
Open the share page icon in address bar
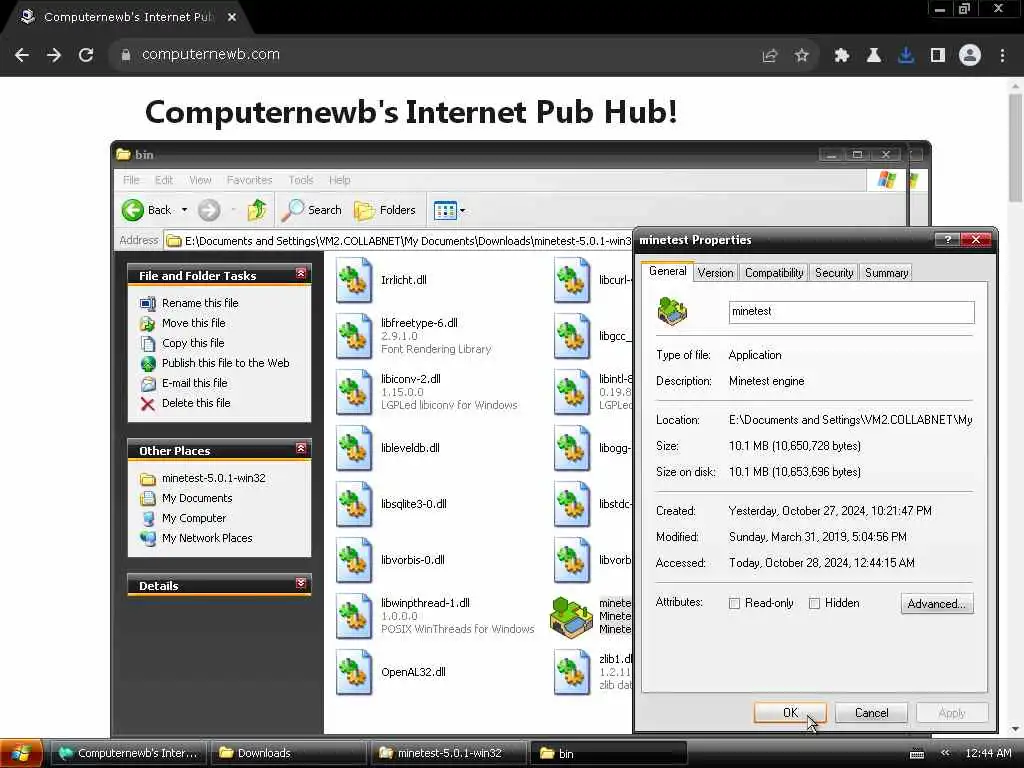pyautogui.click(x=770, y=56)
